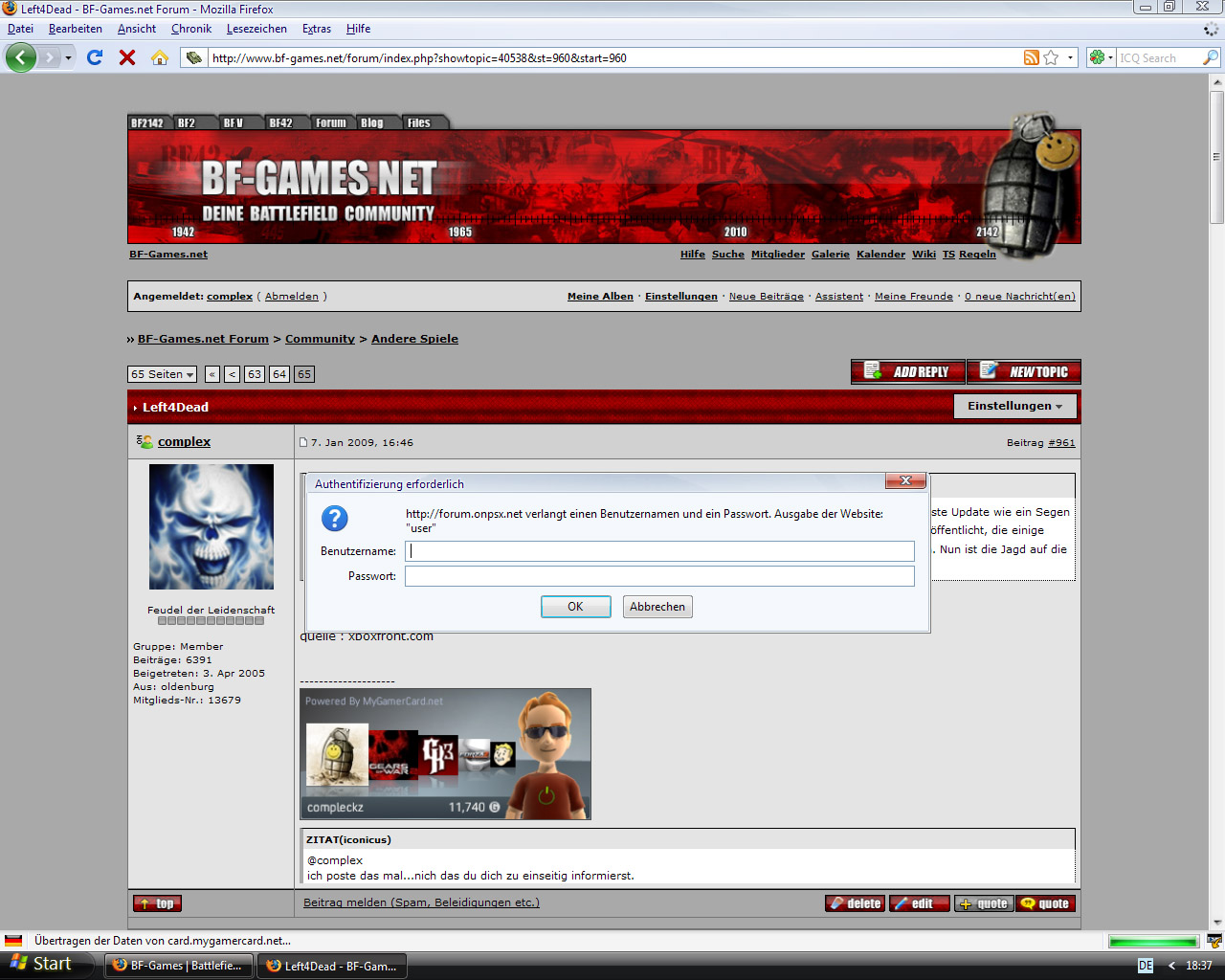Open Neue Beiträge link

click(767, 297)
